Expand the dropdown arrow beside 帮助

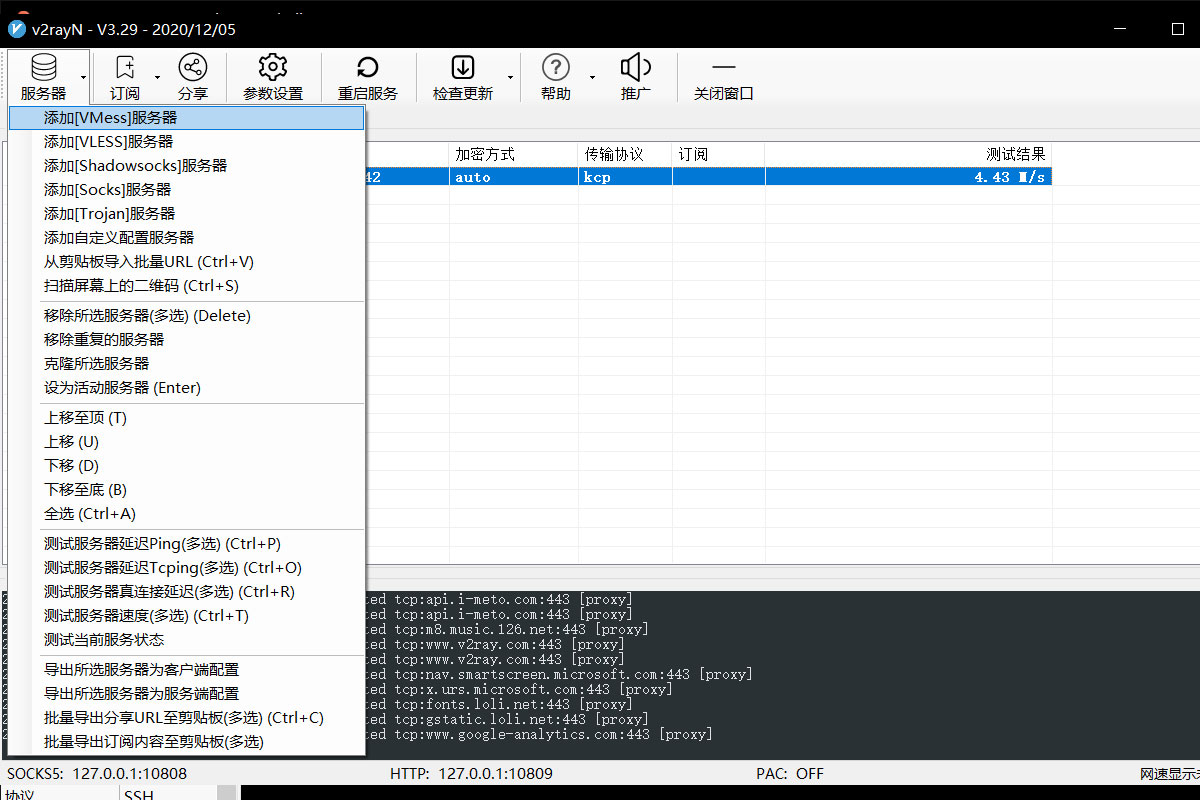coord(591,76)
